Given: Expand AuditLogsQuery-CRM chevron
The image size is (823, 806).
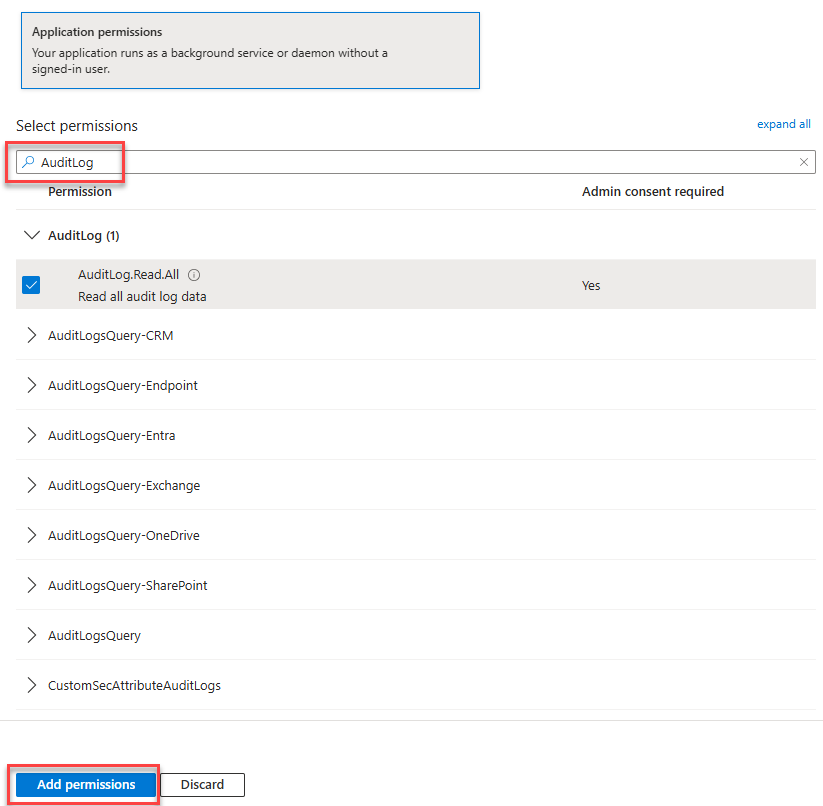Looking at the screenshot, I should (x=31, y=336).
